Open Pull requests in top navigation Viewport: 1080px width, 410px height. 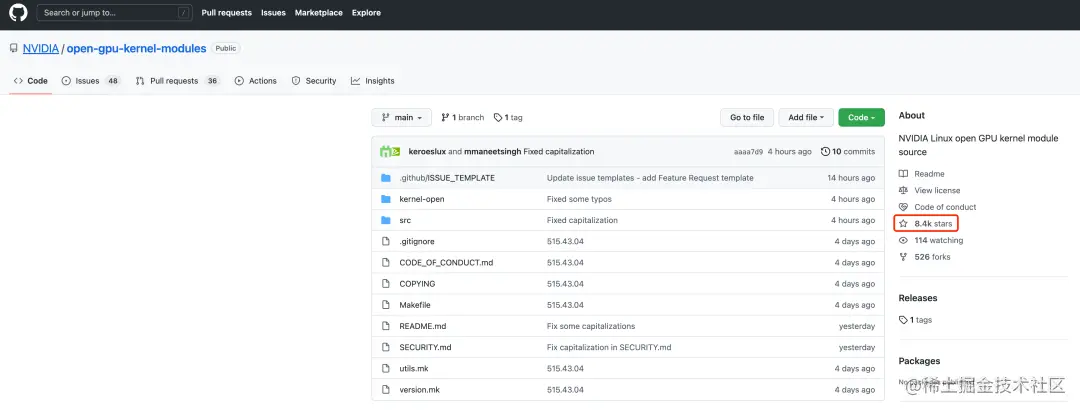tap(227, 12)
